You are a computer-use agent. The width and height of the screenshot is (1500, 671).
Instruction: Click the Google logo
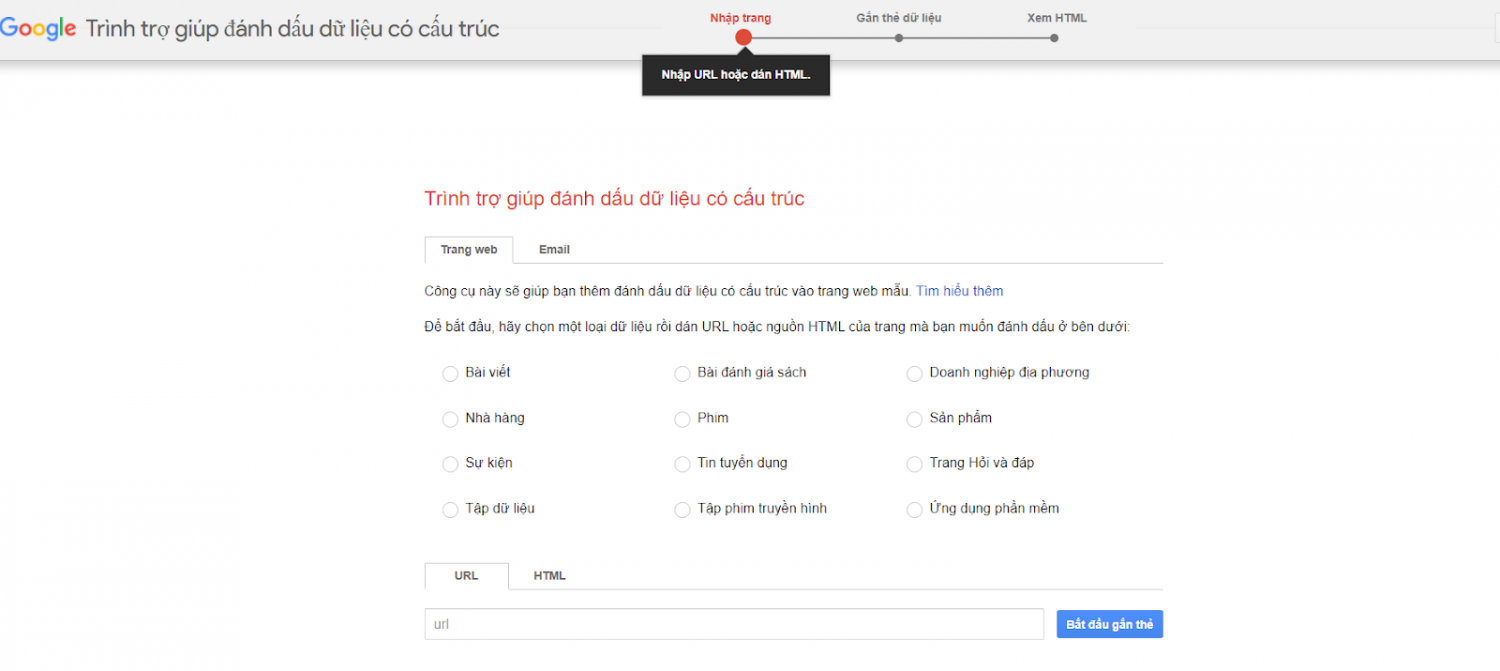coord(38,28)
